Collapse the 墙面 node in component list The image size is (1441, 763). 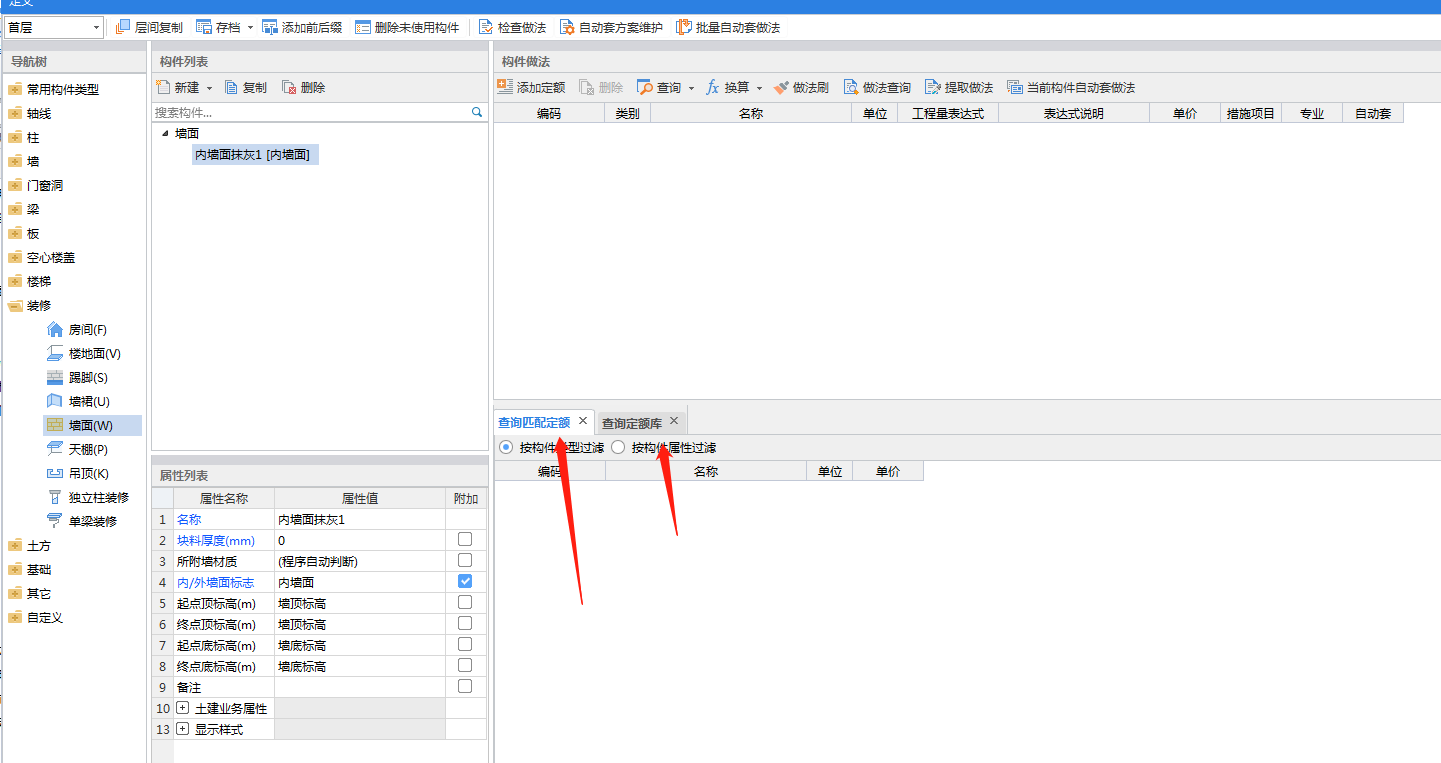165,133
